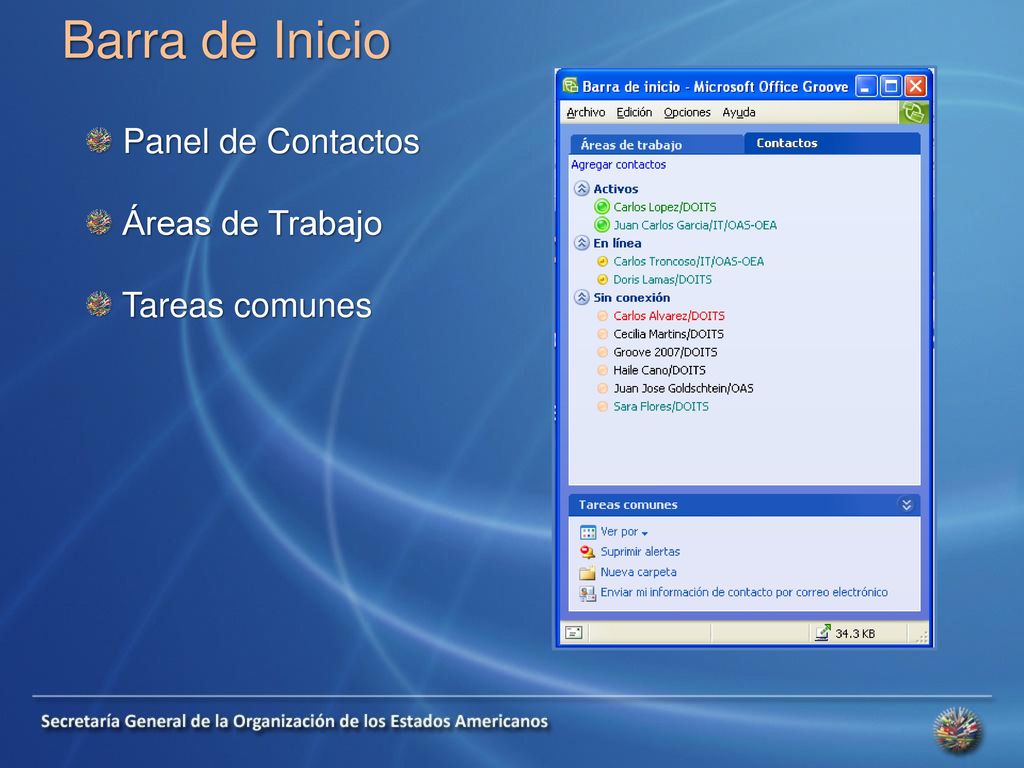Click offline status icon beside Cecilia Martins
This screenshot has height=768, width=1024.
[603, 334]
